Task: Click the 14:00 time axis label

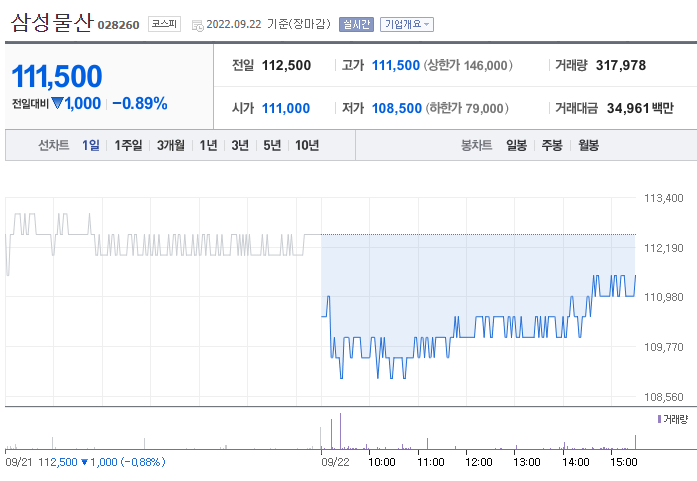Action: click(576, 462)
